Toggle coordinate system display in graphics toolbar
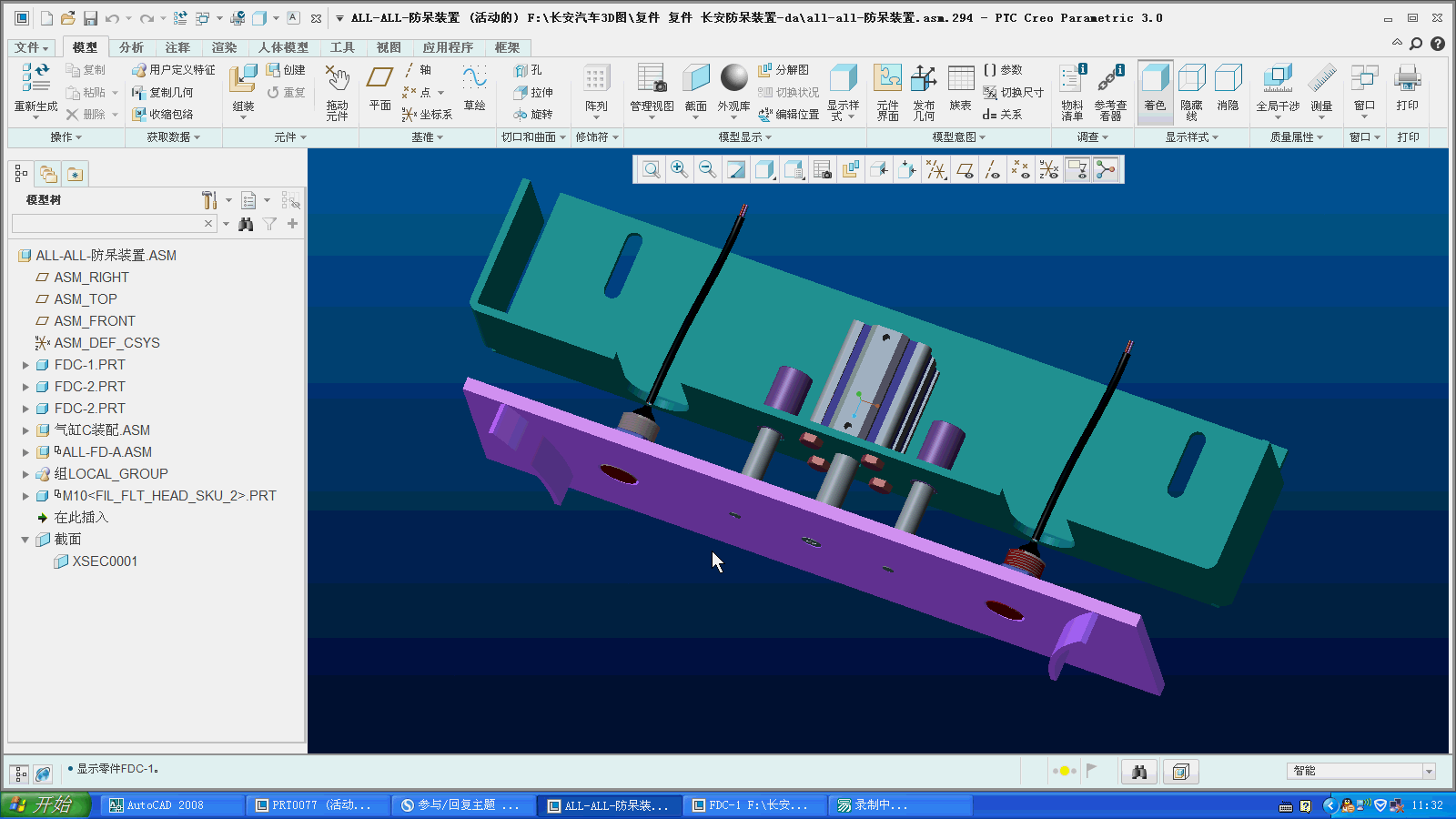Image resolution: width=1456 pixels, height=819 pixels. 1049,169
